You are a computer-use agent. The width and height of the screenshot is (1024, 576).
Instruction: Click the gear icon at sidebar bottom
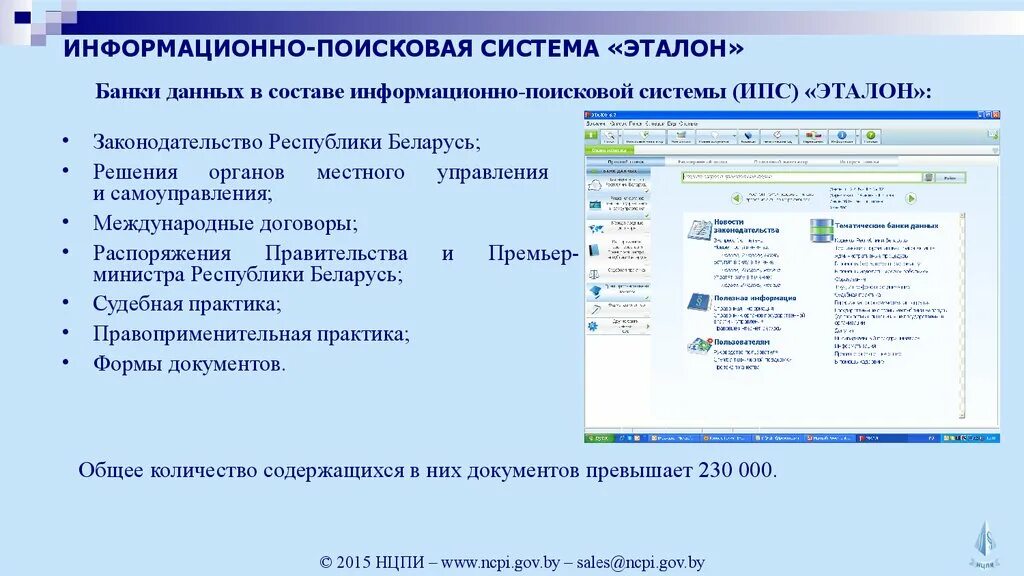coord(593,326)
